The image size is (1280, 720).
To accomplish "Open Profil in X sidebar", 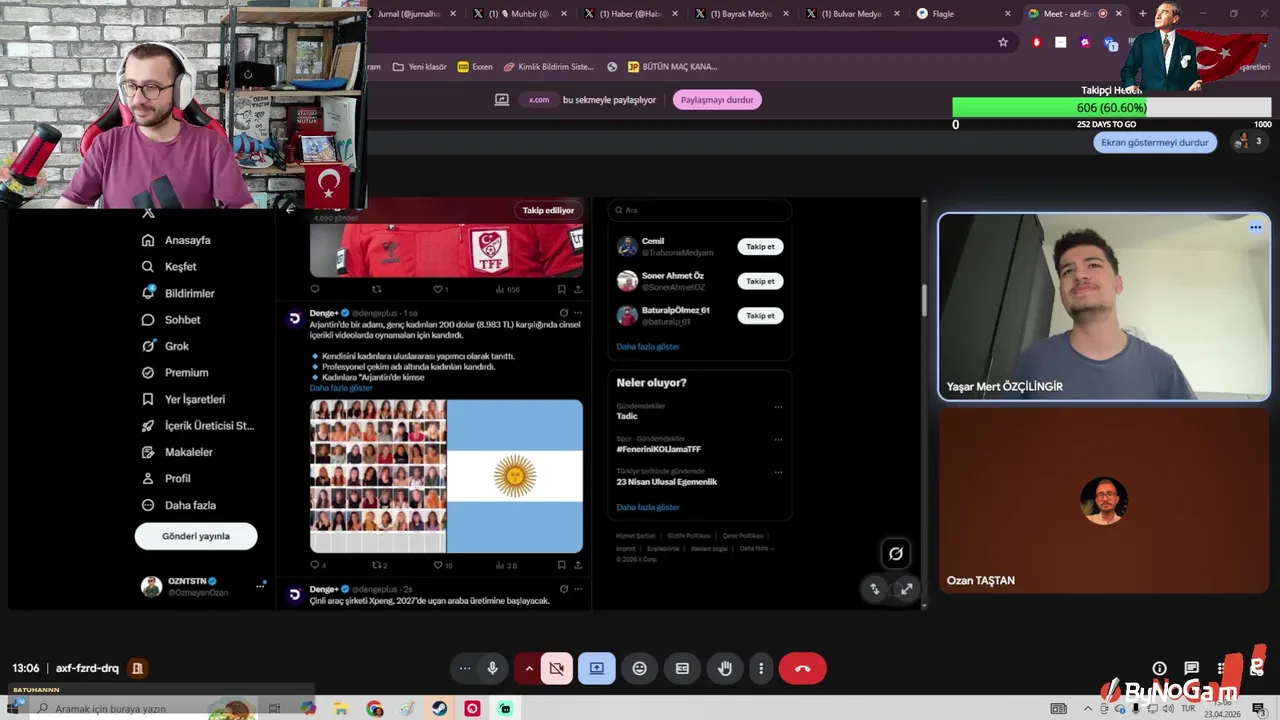I will pyautogui.click(x=166, y=478).
